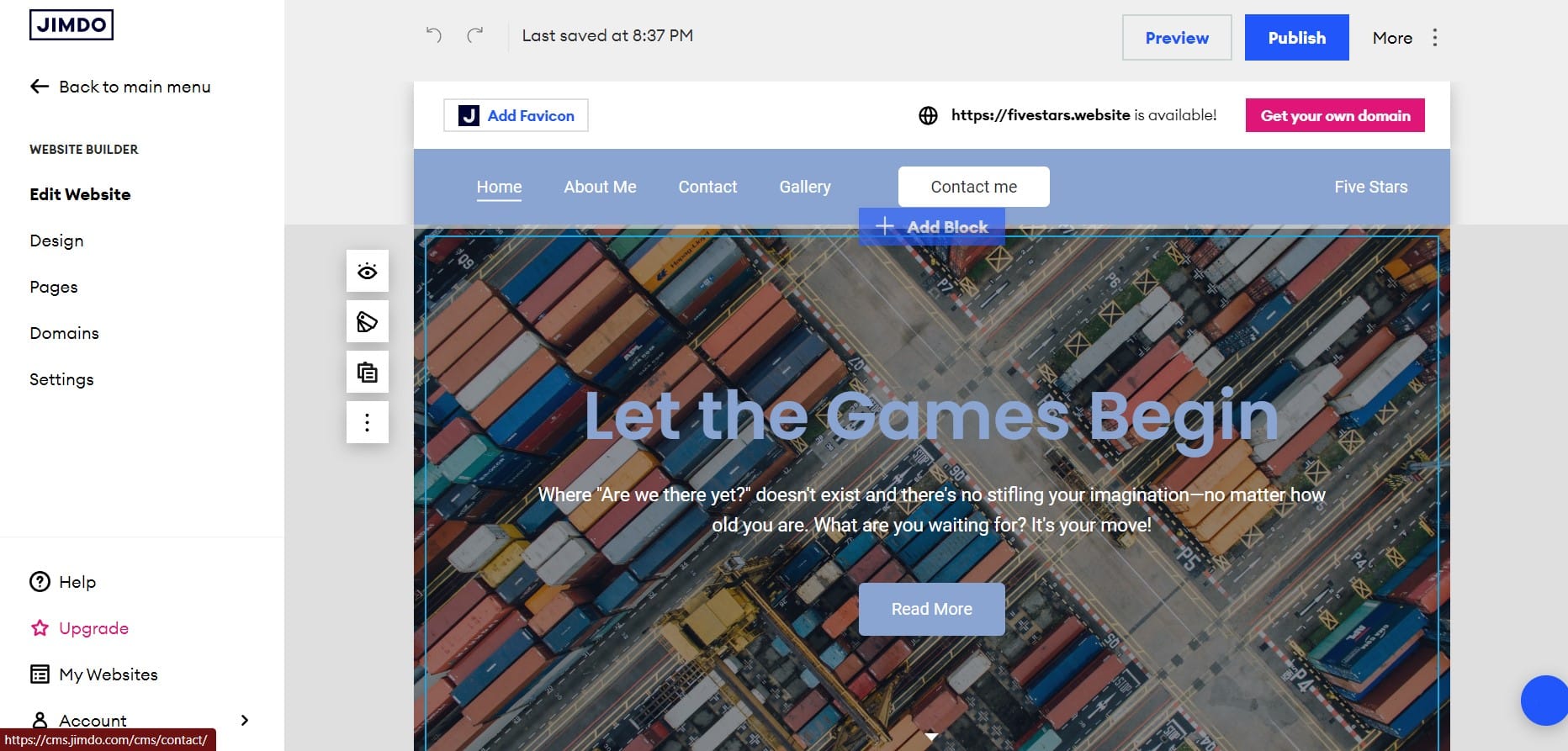Image resolution: width=1568 pixels, height=751 pixels.
Task: Click Help text link
Action: (77, 582)
